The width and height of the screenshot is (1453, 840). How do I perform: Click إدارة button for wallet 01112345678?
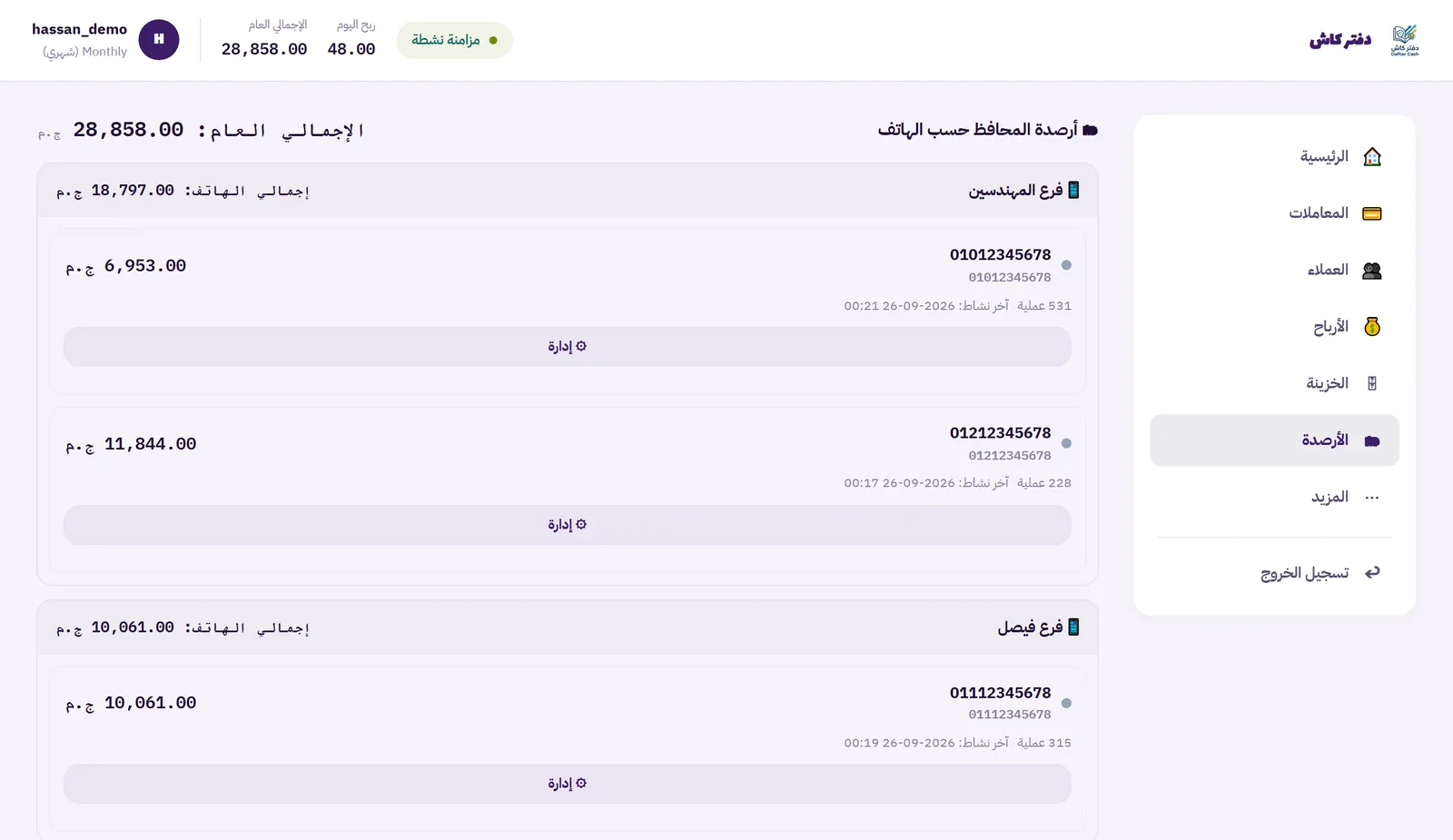tap(568, 784)
